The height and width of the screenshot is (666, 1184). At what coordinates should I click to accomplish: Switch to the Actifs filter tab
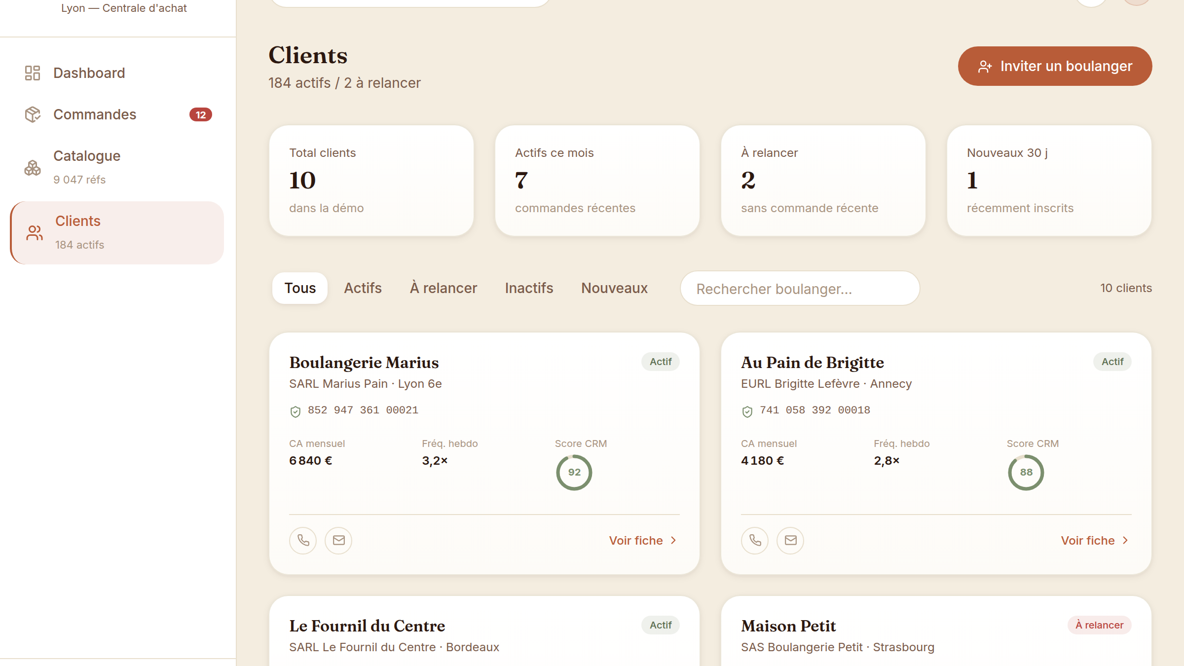pyautogui.click(x=362, y=288)
